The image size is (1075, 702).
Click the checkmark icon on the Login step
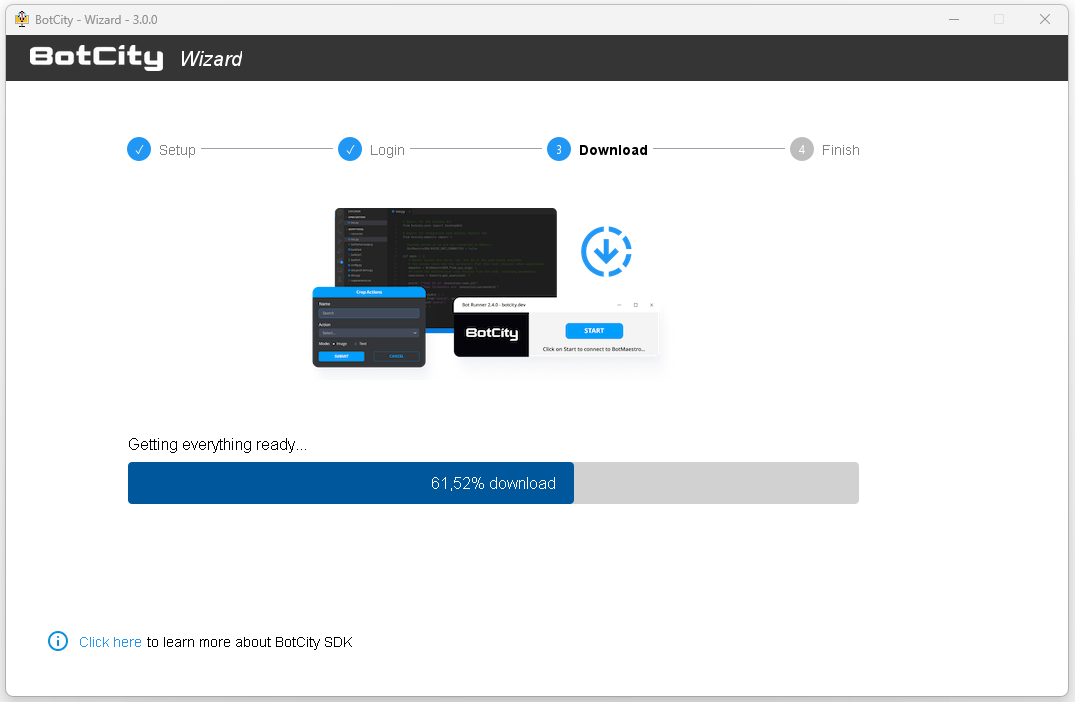351,149
